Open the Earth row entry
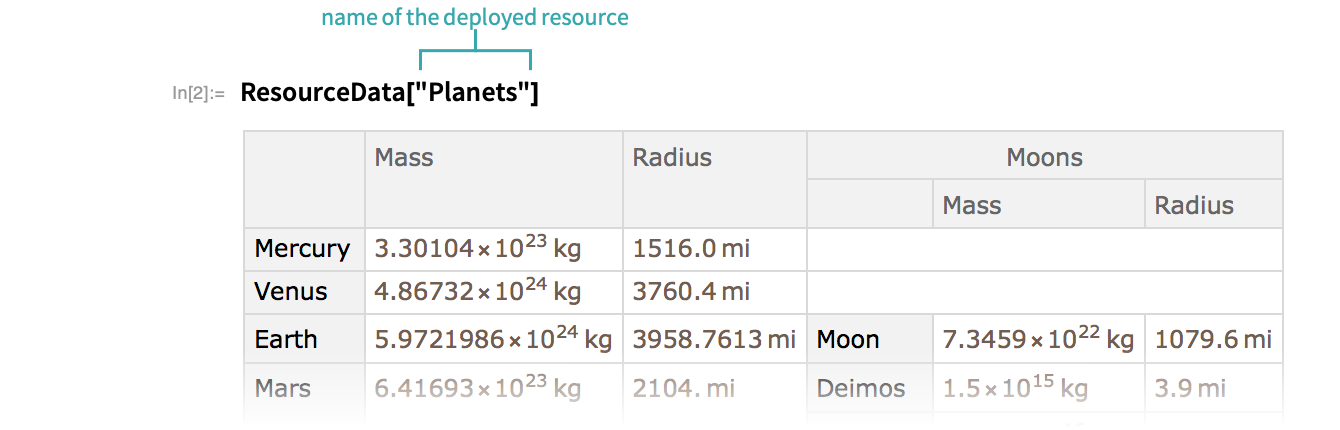Viewport: 1340px width, 430px height. (286, 339)
